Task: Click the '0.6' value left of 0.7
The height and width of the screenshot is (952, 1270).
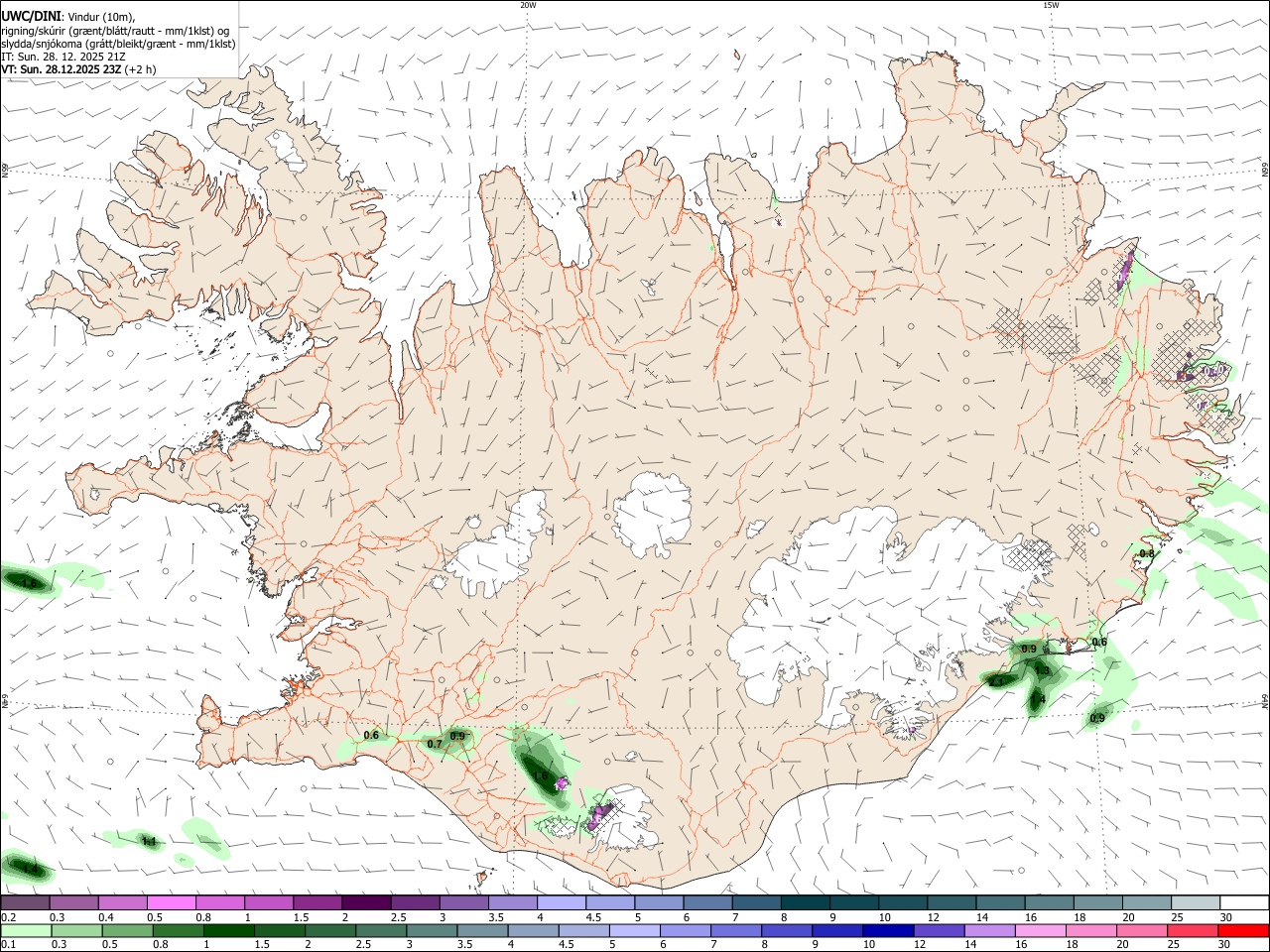Action: click(x=371, y=735)
